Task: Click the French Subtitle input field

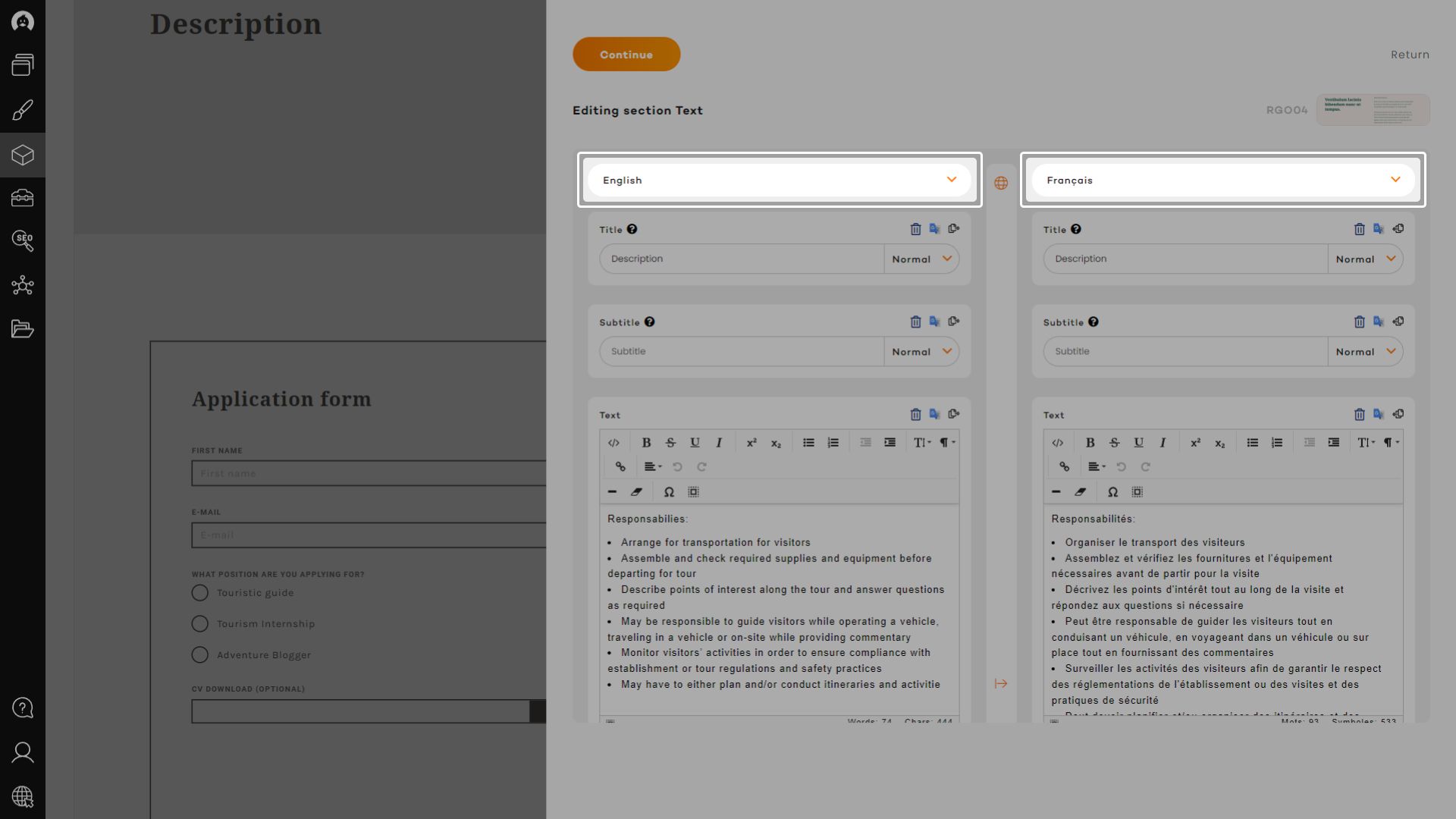Action: tap(1185, 352)
